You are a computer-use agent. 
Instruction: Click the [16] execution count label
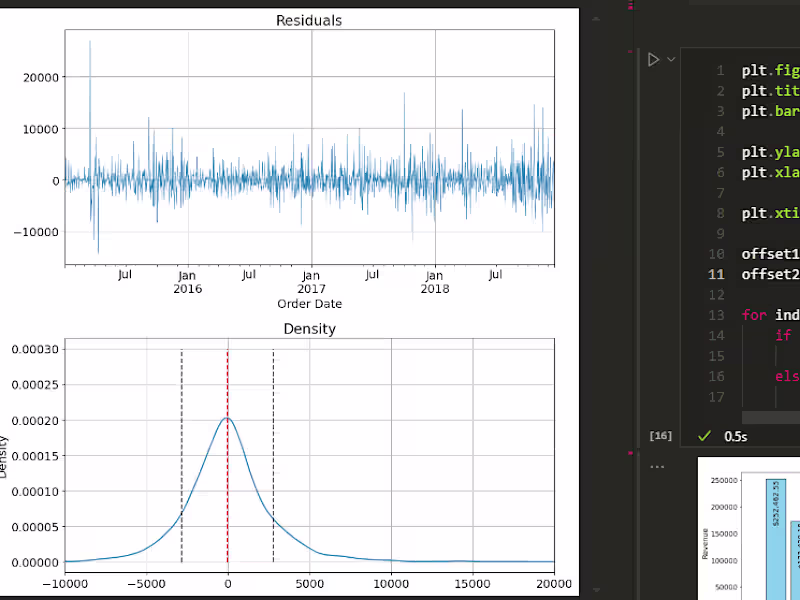(660, 436)
